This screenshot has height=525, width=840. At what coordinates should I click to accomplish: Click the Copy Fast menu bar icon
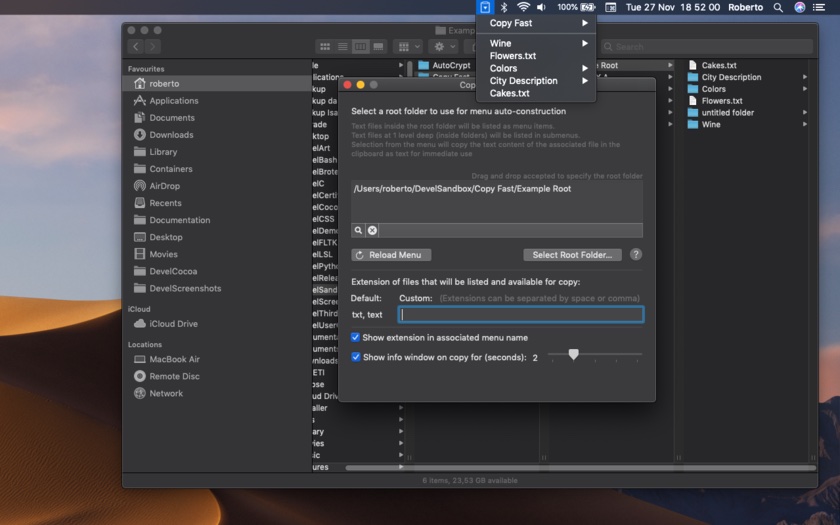[x=485, y=7]
